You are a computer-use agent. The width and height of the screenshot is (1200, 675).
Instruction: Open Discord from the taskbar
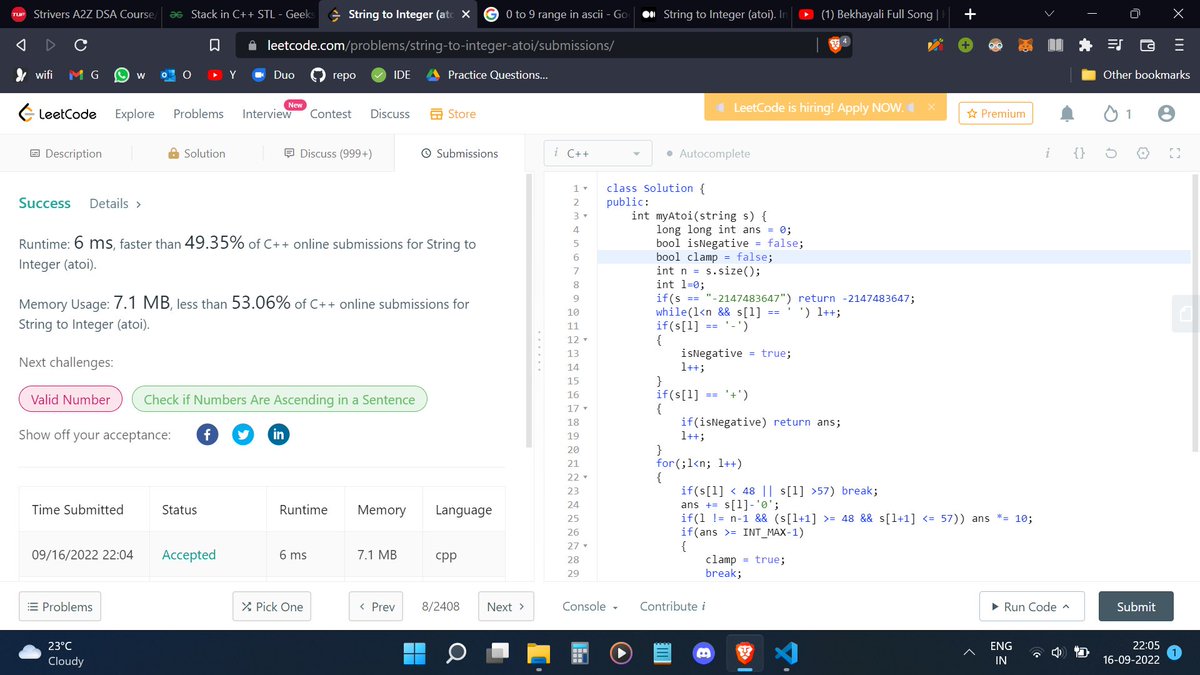click(x=702, y=653)
